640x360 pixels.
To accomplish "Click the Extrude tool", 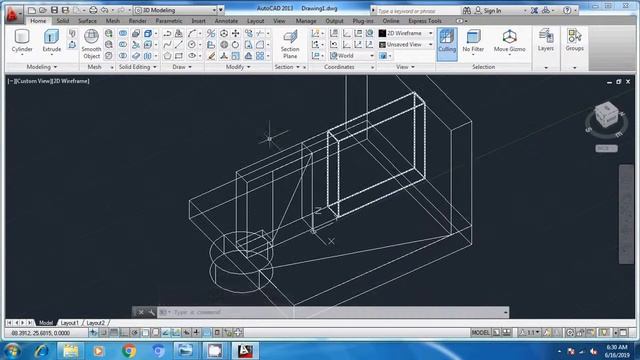I will click(x=51, y=41).
